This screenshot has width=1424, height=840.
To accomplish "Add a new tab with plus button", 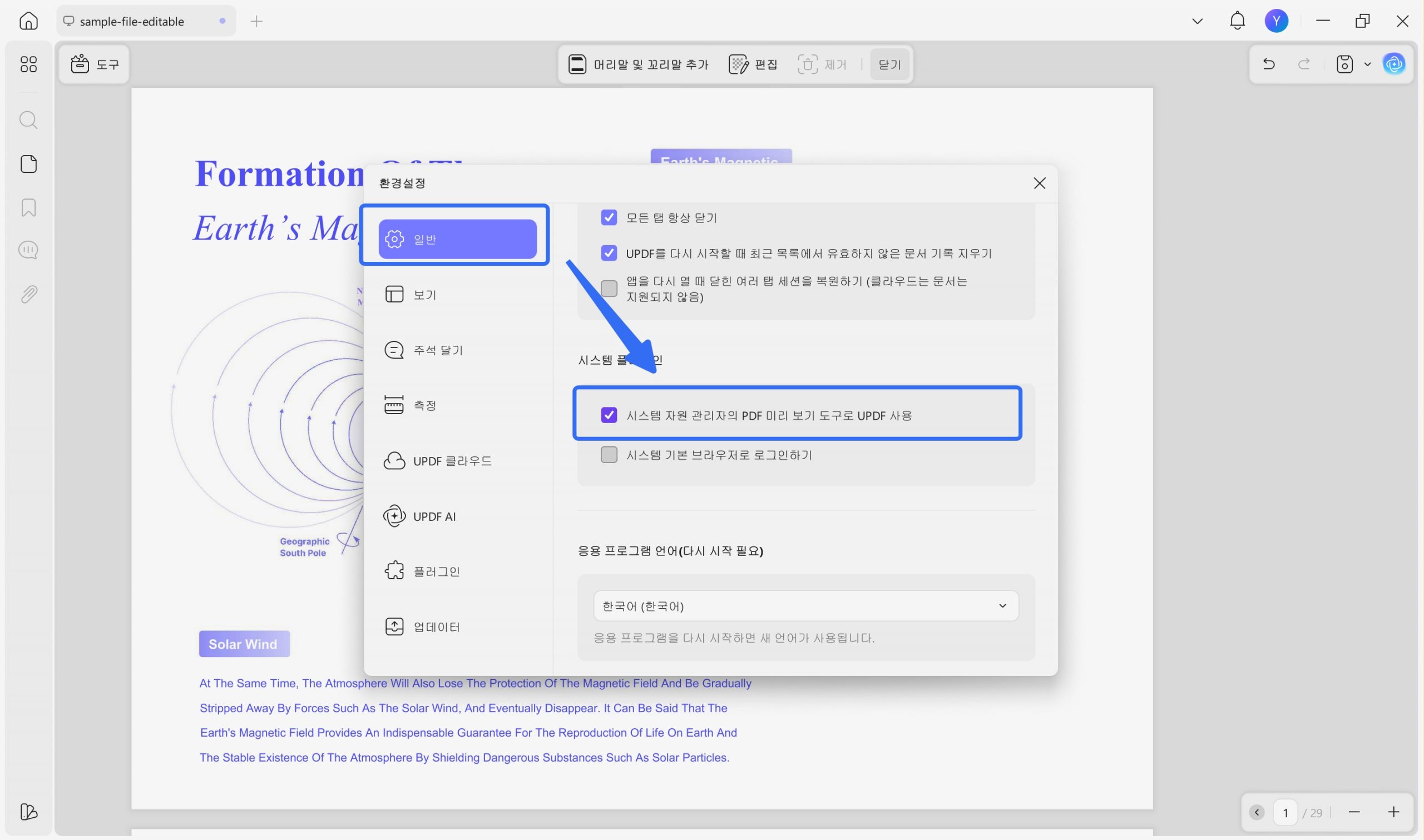I will tap(256, 22).
